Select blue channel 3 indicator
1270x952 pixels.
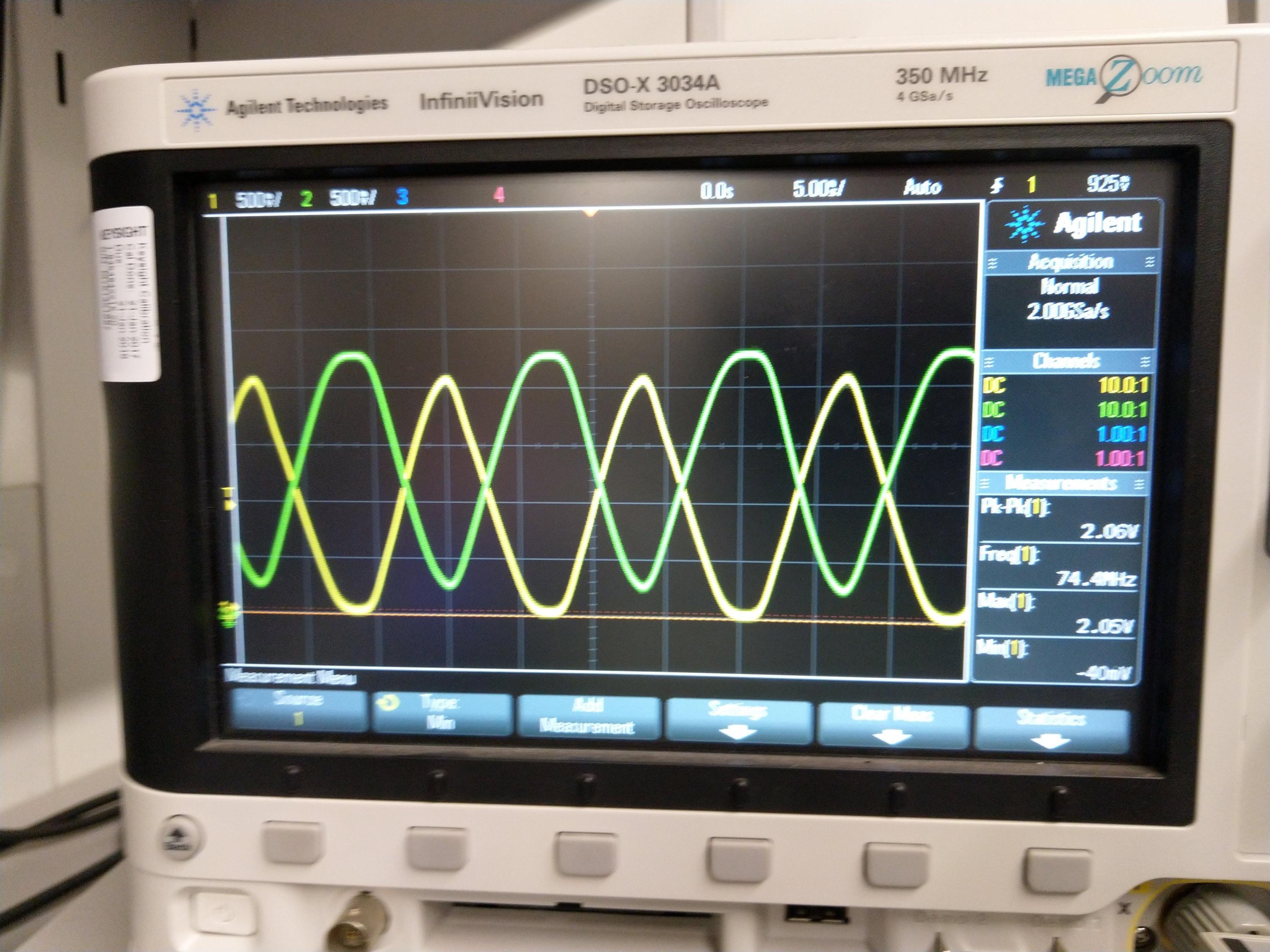point(402,197)
